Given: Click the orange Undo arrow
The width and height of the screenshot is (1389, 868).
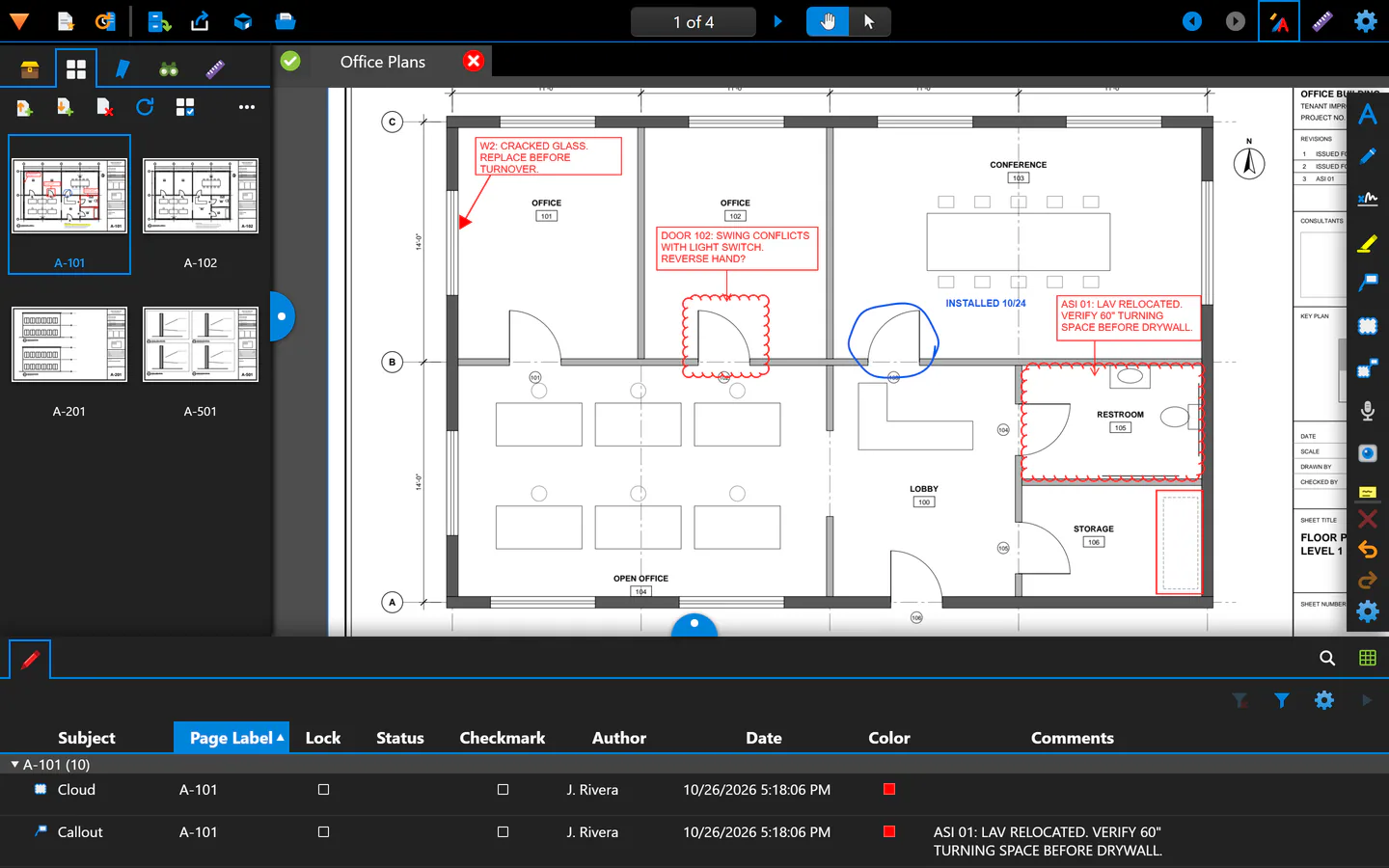Looking at the screenshot, I should tap(1368, 550).
